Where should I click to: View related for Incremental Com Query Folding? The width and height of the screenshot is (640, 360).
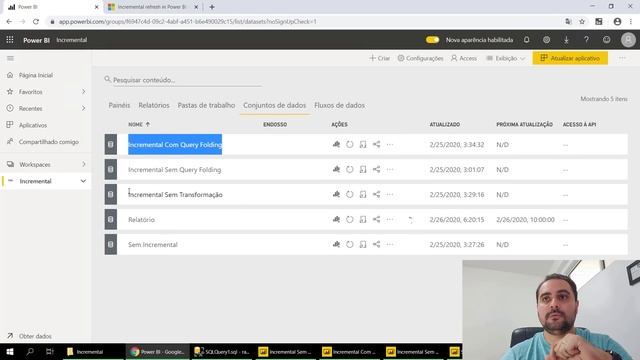pos(376,144)
